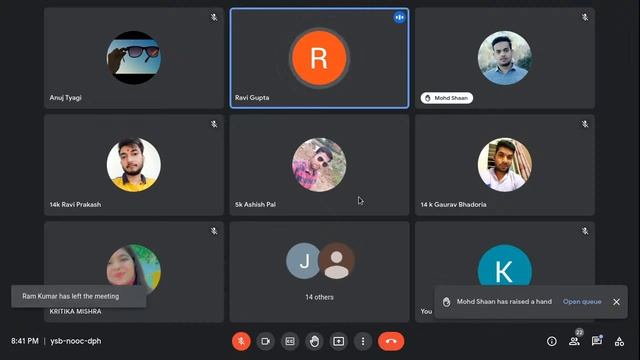The width and height of the screenshot is (640, 360).
Task: Click the KRITIKA MISHRA name label
Action: tap(76, 311)
